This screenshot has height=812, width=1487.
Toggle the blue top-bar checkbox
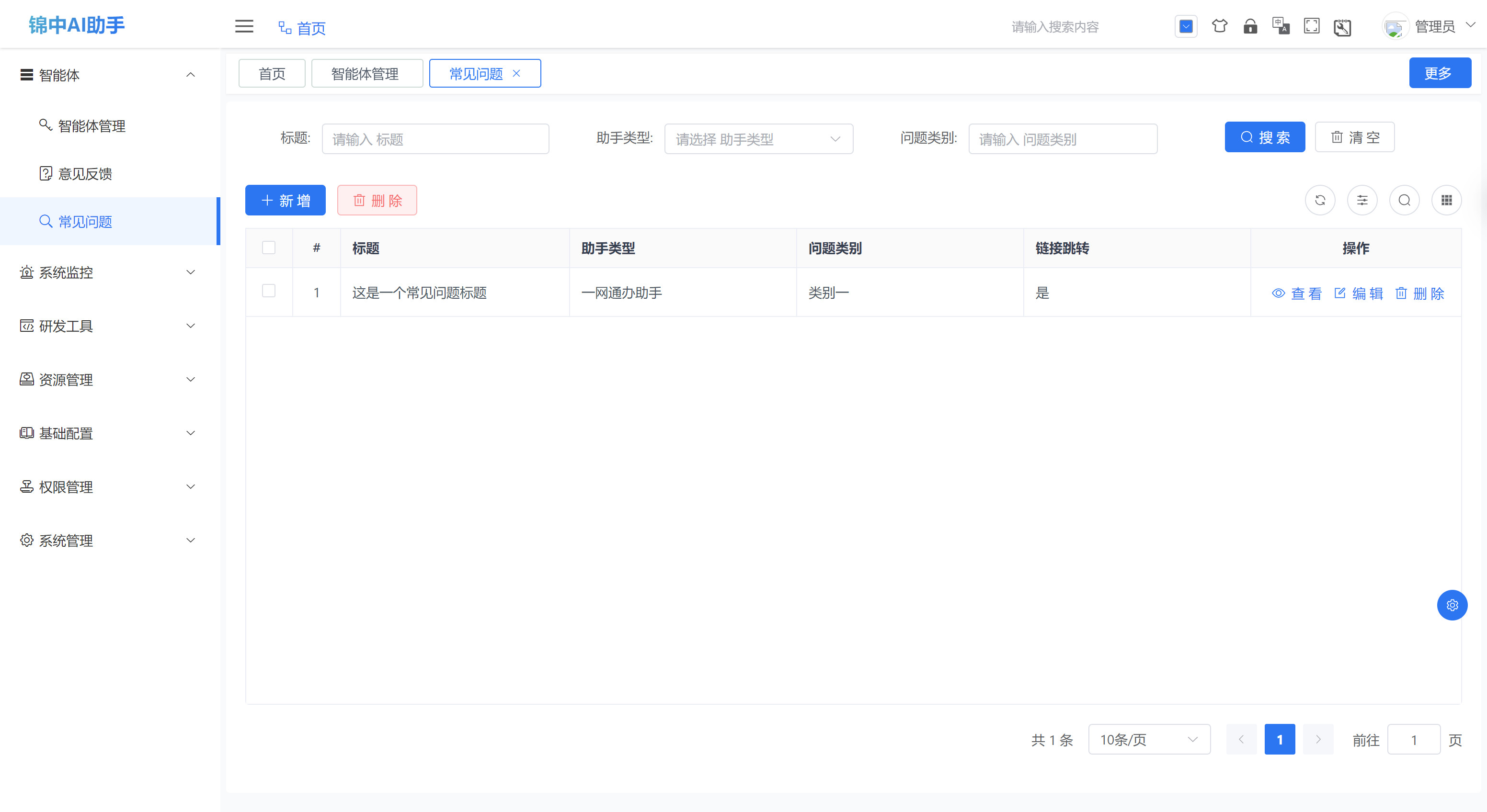pos(1186,26)
